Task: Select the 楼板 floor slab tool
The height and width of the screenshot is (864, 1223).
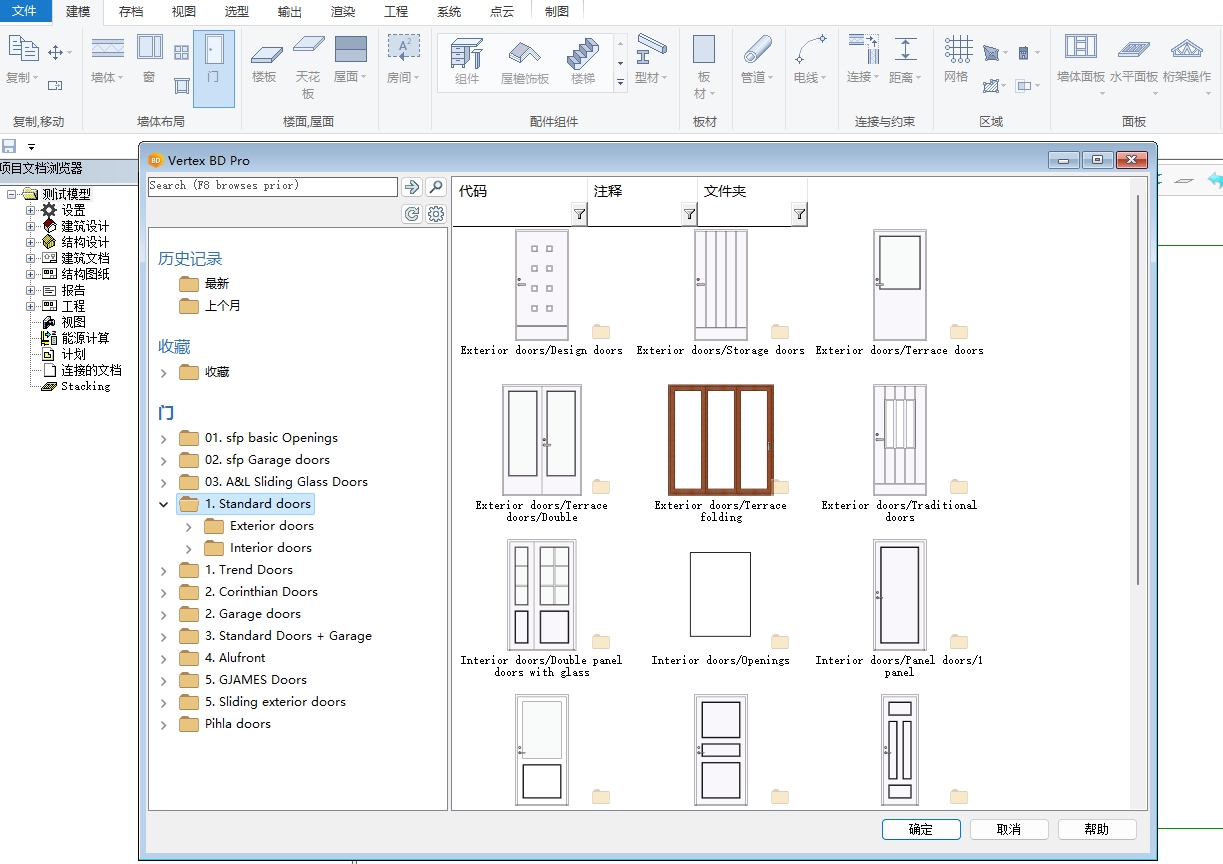Action: point(264,61)
